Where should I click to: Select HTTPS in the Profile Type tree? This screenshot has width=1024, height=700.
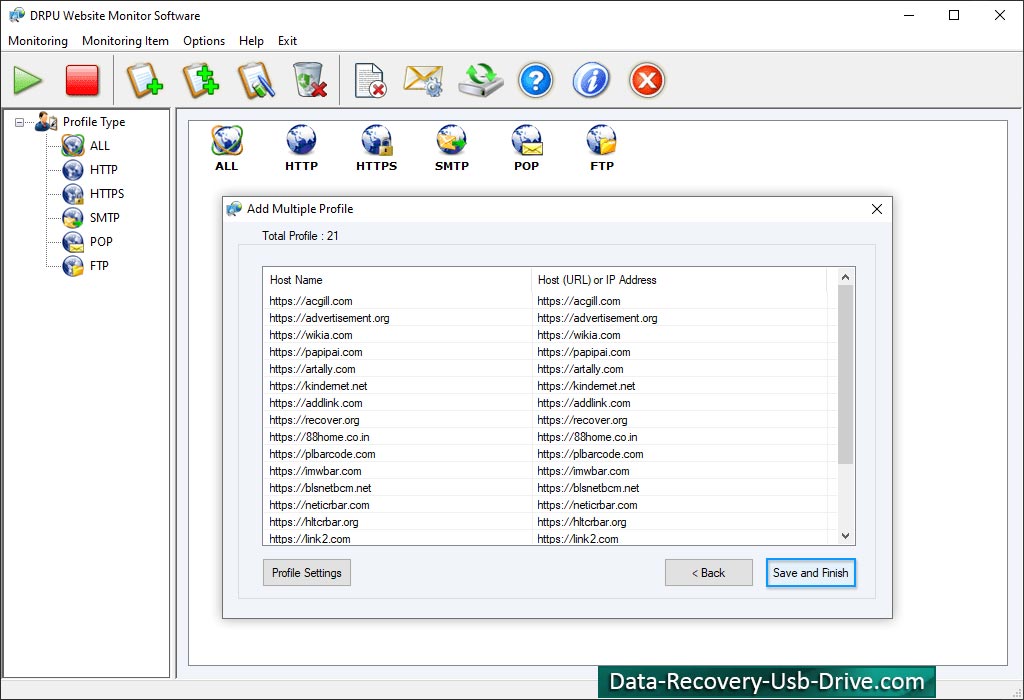(x=106, y=194)
